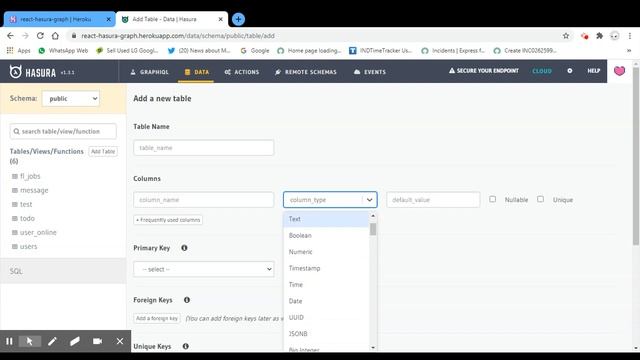Image resolution: width=640 pixels, height=360 pixels.
Task: Open Cloud link in header
Action: [x=542, y=71]
